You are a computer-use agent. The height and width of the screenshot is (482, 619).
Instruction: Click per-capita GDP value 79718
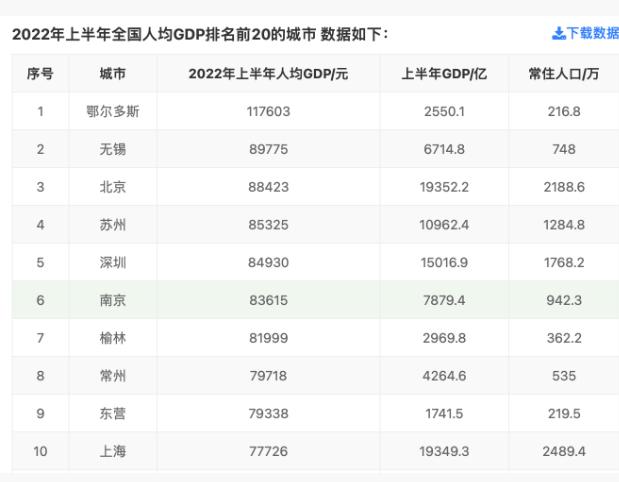268,376
